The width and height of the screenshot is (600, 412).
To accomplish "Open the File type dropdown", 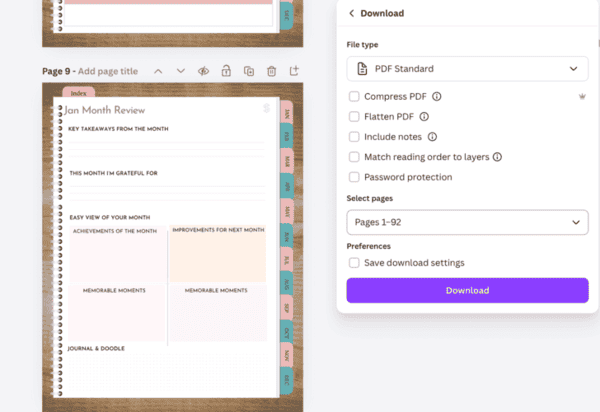I will 467,69.
